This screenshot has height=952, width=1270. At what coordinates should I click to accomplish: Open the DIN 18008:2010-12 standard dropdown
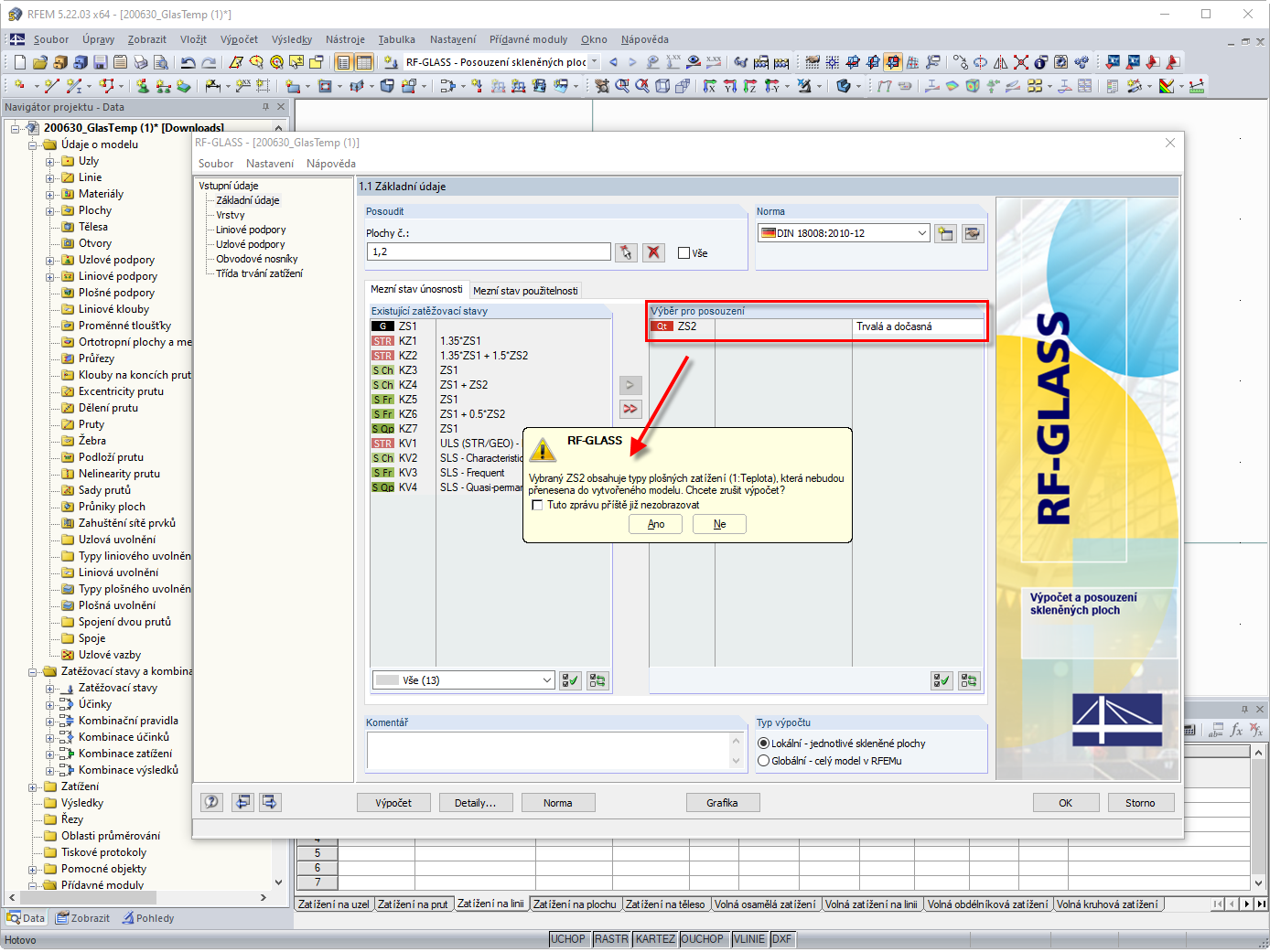(922, 233)
